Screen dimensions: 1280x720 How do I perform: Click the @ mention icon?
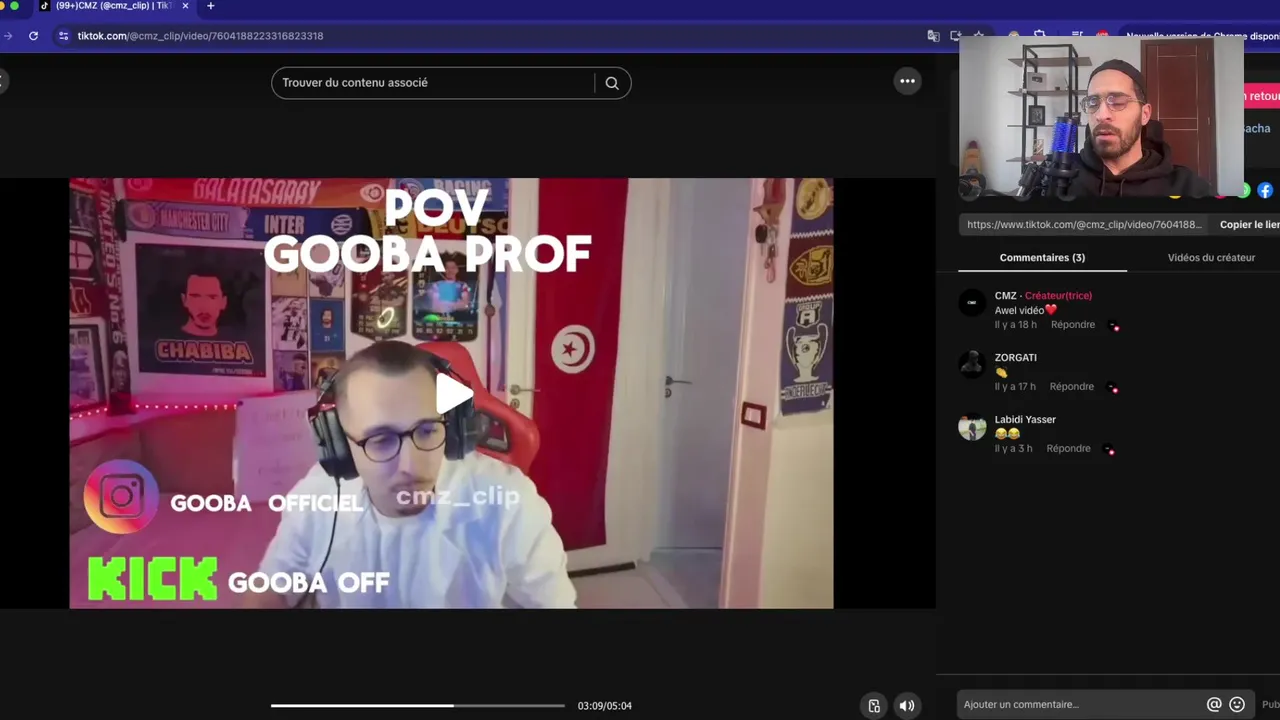click(x=1214, y=705)
